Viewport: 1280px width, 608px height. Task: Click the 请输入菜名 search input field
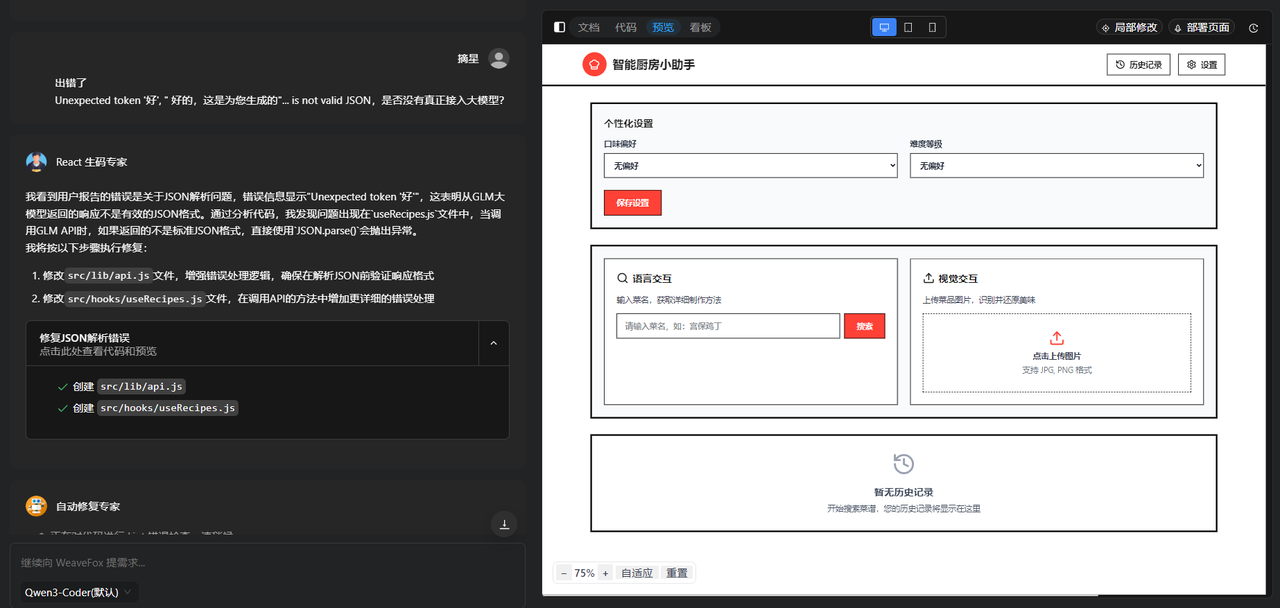[727, 326]
